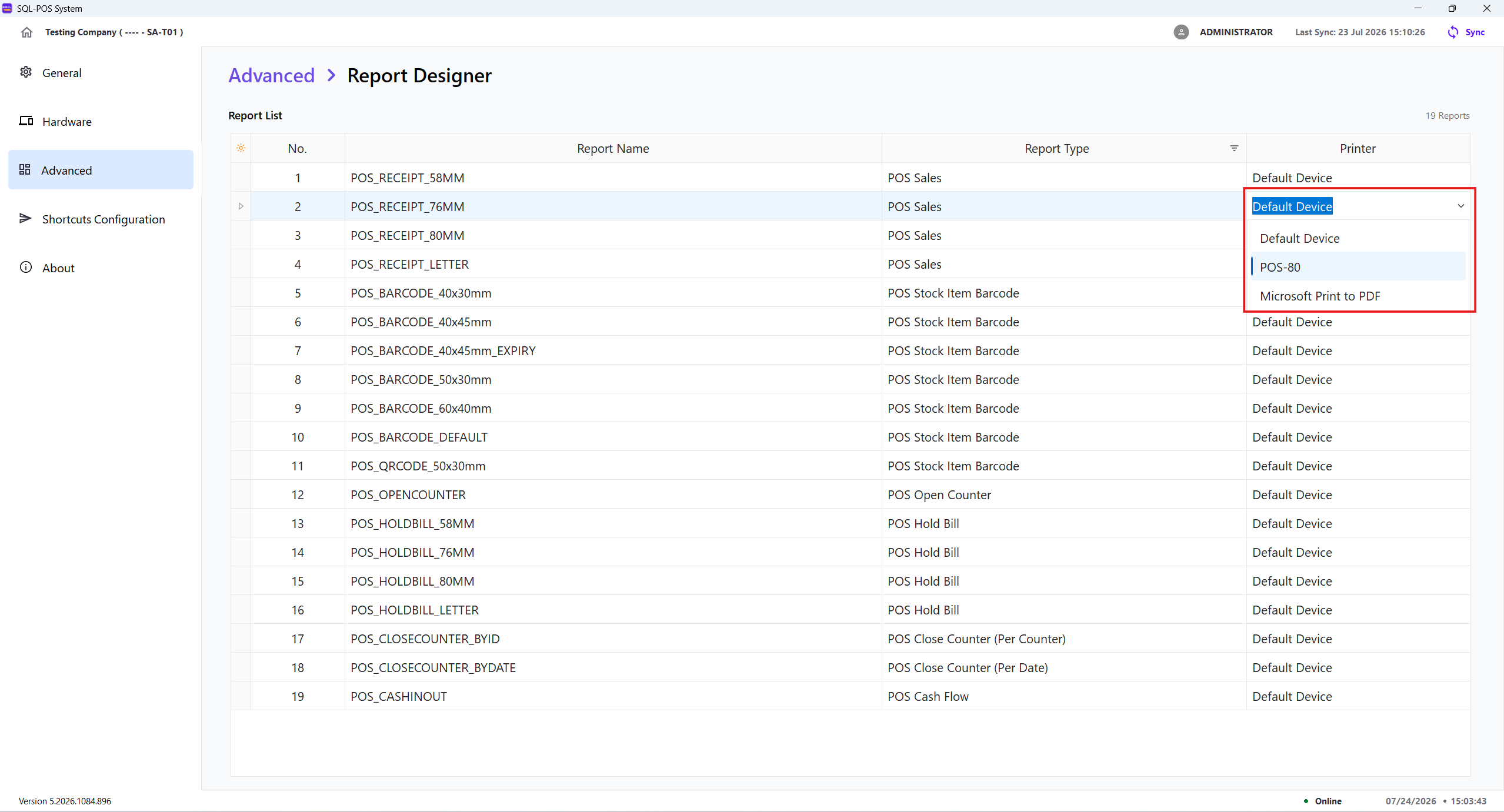Image resolution: width=1504 pixels, height=812 pixels.
Task: Click row number 6 cell
Action: coord(297,322)
